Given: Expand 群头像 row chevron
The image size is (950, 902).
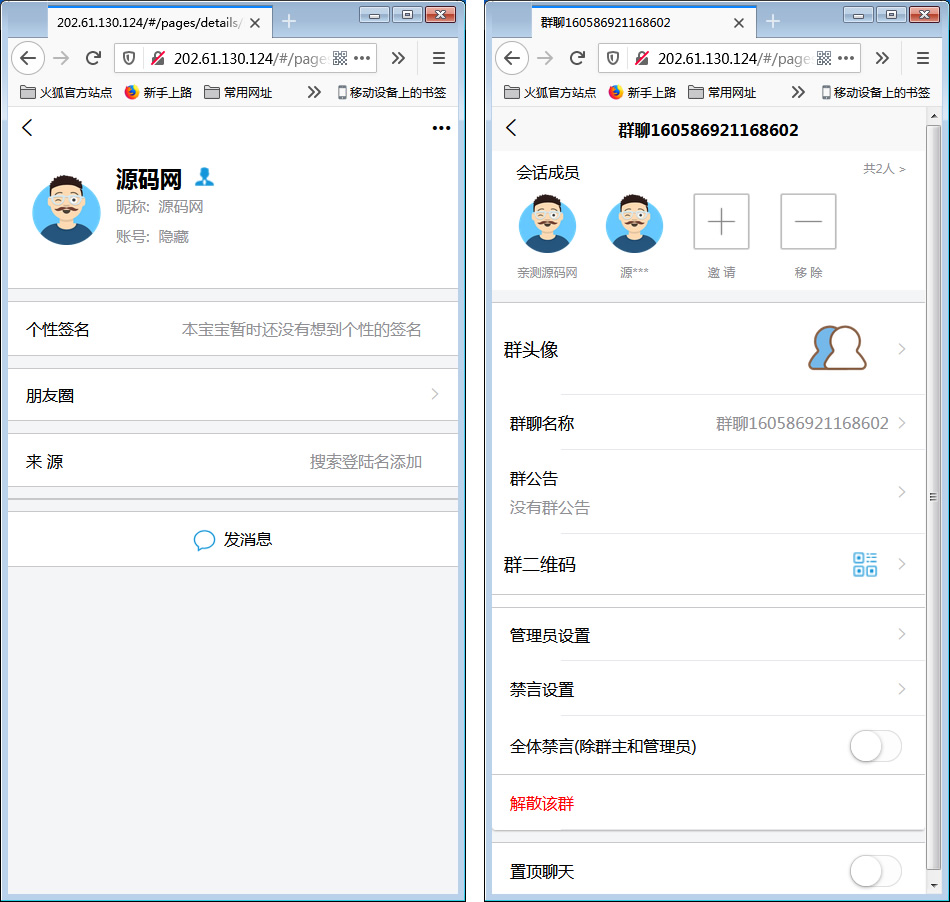Looking at the screenshot, I should pos(902,349).
